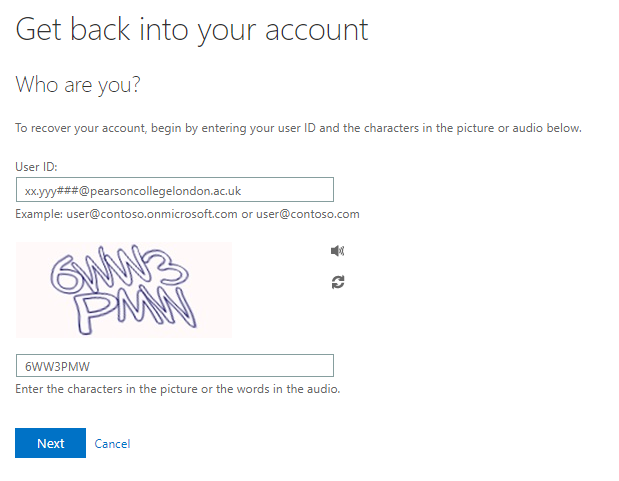Click the recover your account instruction sentence
619x481 pixels.
[x=298, y=128]
